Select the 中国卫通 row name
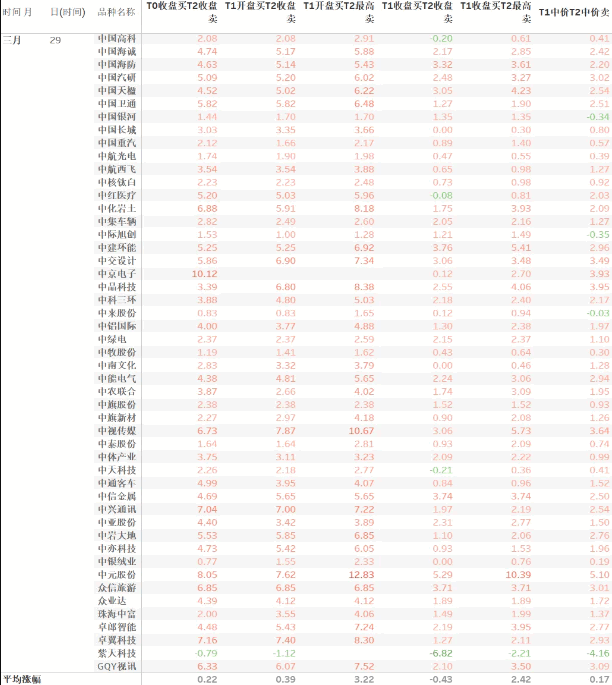Screen dimensions: 612x685 click(x=117, y=104)
